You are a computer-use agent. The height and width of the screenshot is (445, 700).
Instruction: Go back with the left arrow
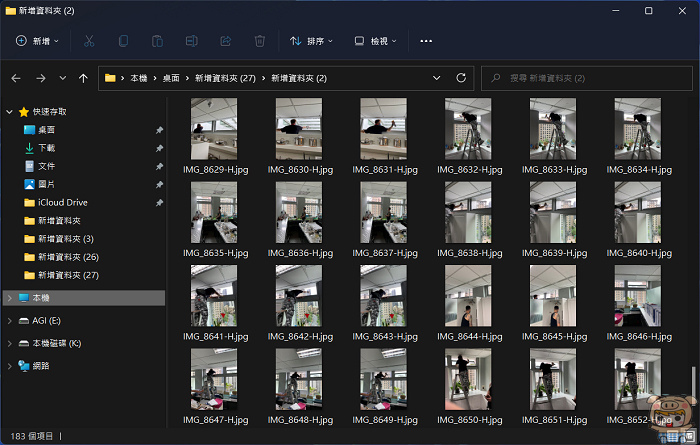click(x=16, y=79)
